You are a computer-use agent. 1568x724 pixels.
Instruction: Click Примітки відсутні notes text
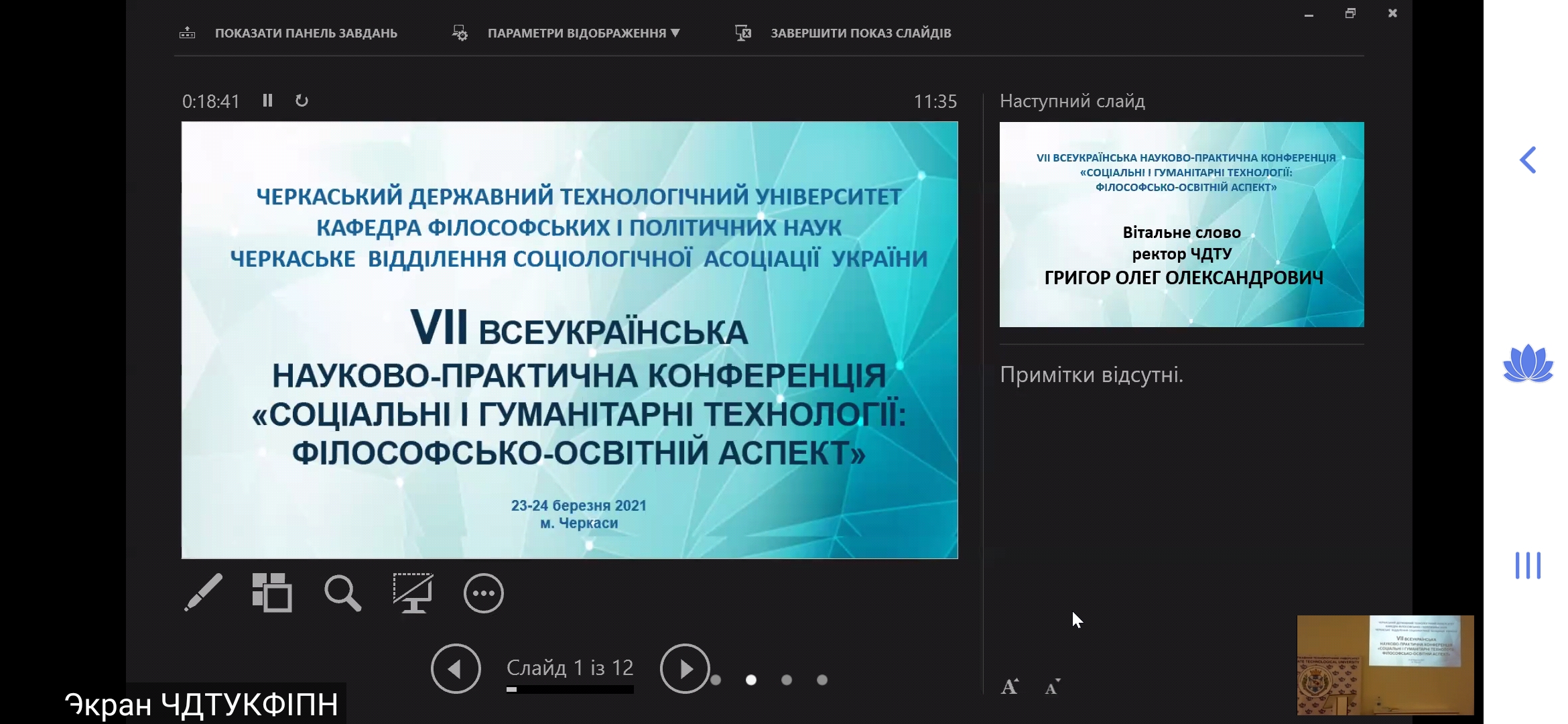click(1092, 374)
